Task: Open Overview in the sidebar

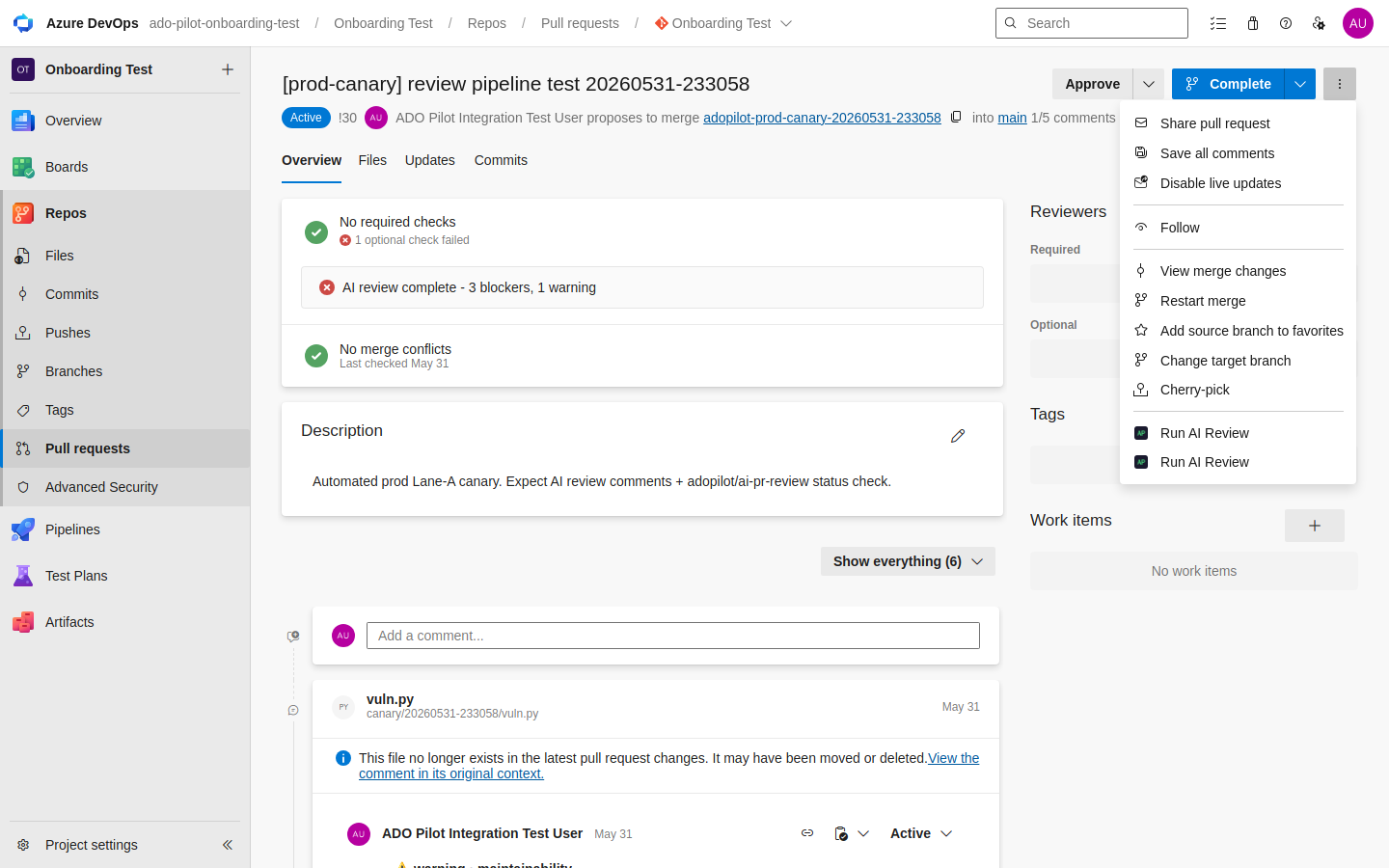Action: point(125,121)
